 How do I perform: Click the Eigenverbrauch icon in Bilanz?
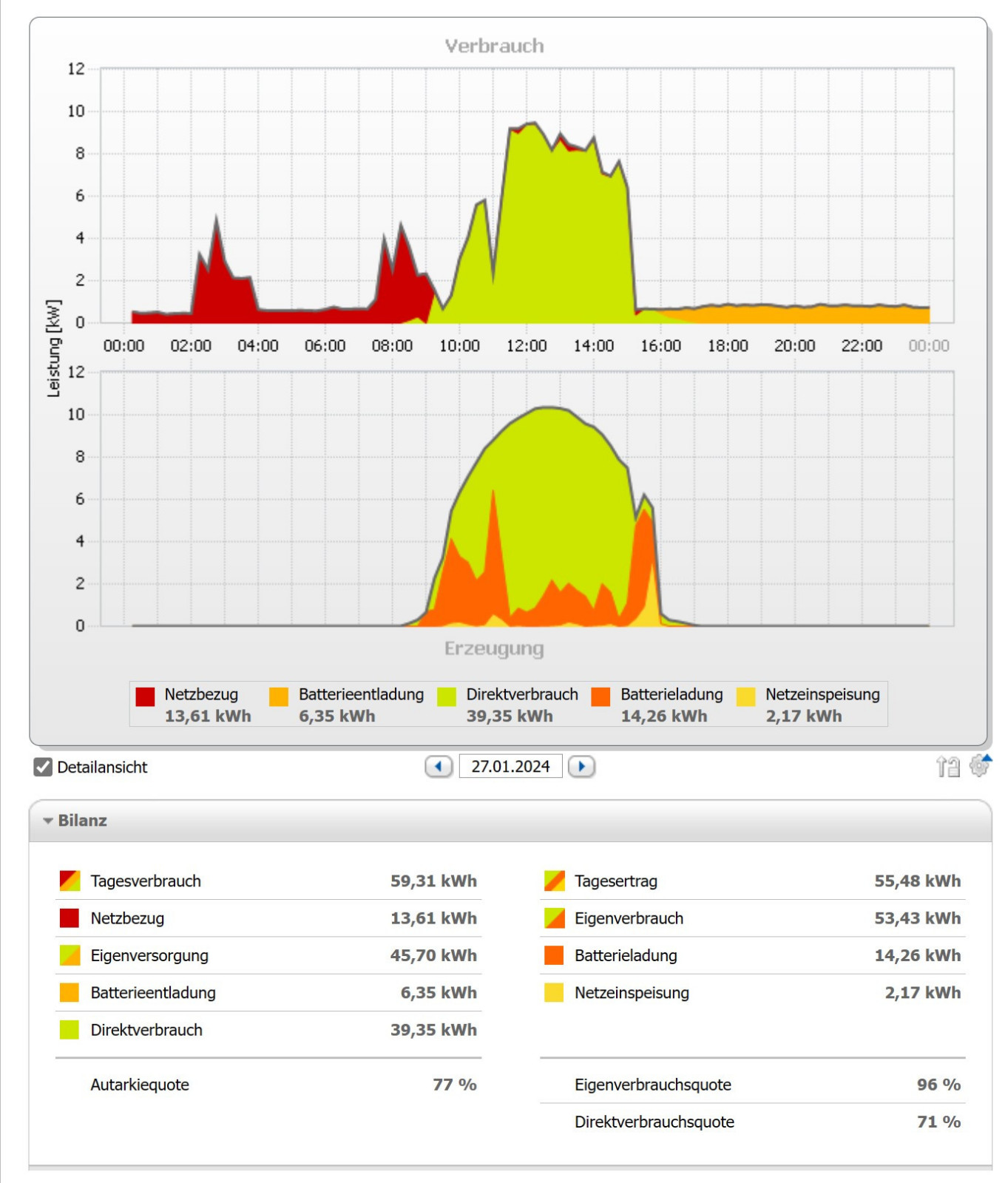(554, 918)
